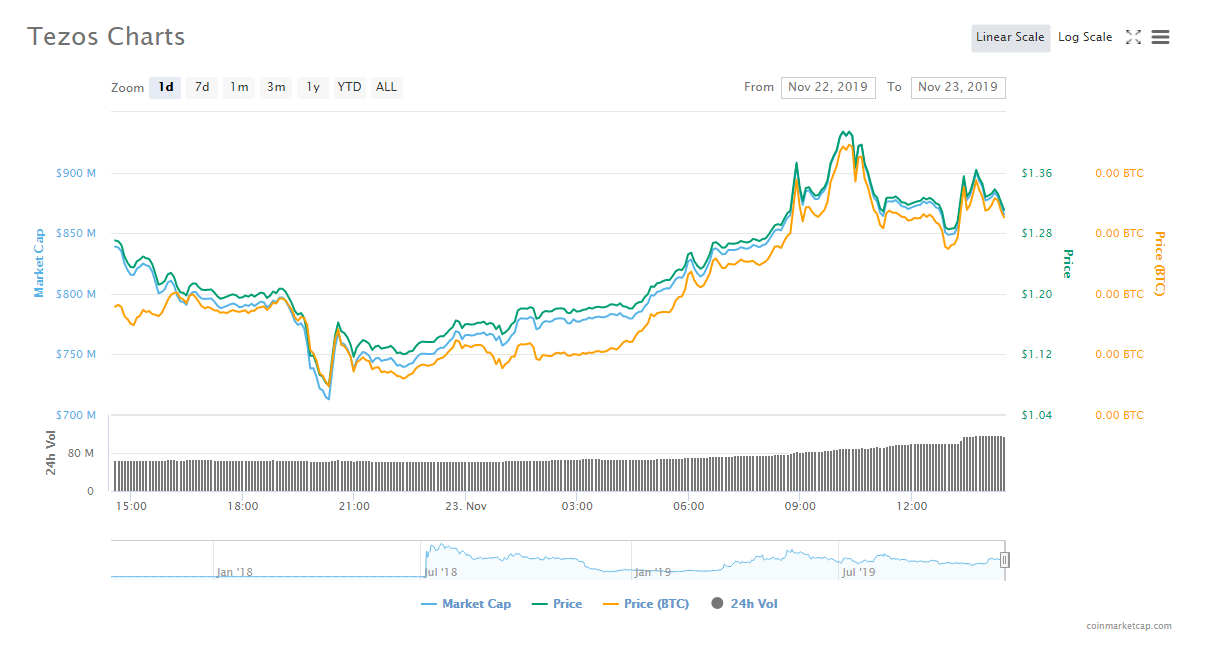The image size is (1206, 661).
Task: Grab the navigator right range handle
Action: coord(1005,560)
